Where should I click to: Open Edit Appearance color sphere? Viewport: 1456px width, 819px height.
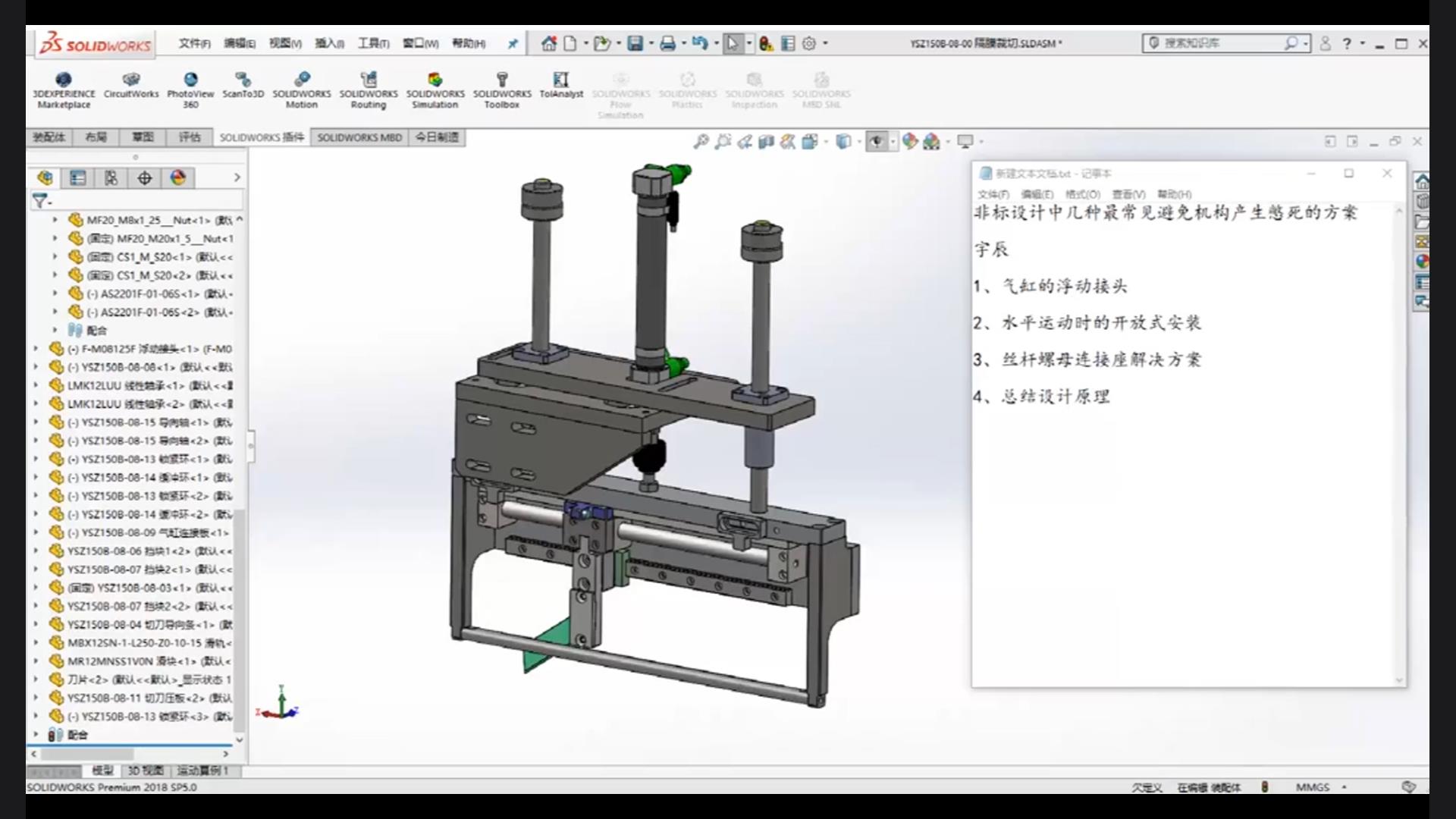[x=910, y=141]
